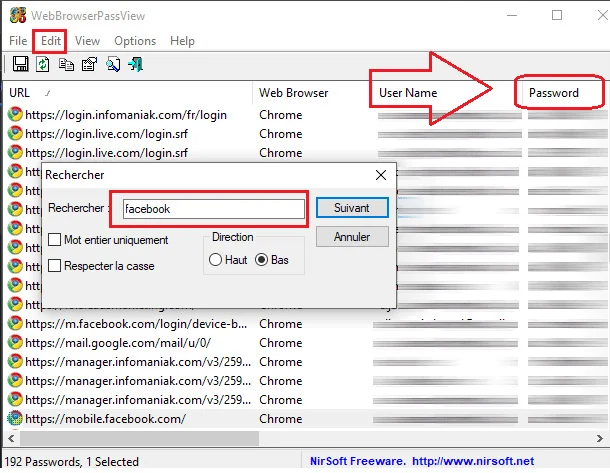610x473 pixels.
Task: Click the scrollbar left arrow
Action: coord(11,438)
